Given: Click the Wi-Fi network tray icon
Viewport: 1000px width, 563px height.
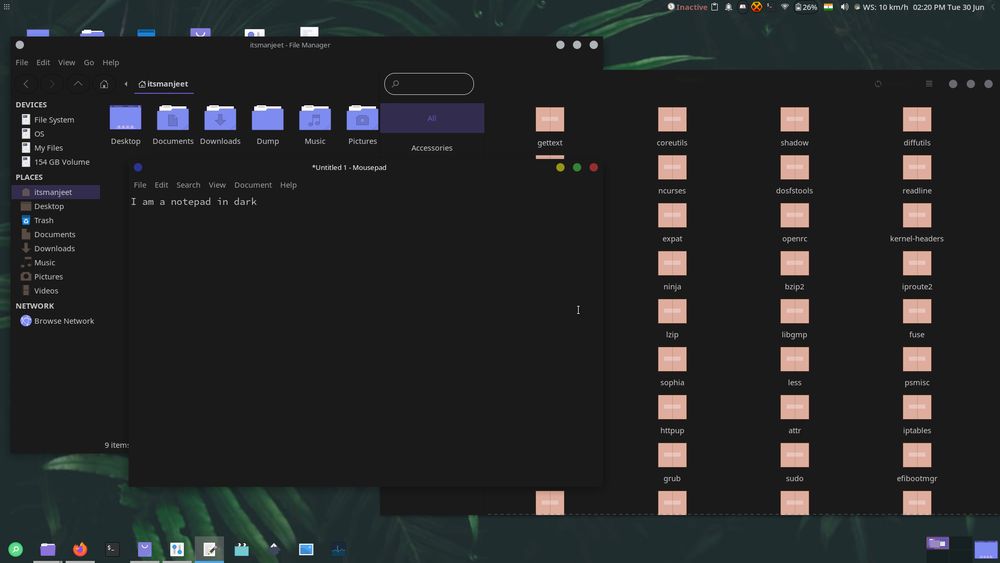Looking at the screenshot, I should coord(785,7).
